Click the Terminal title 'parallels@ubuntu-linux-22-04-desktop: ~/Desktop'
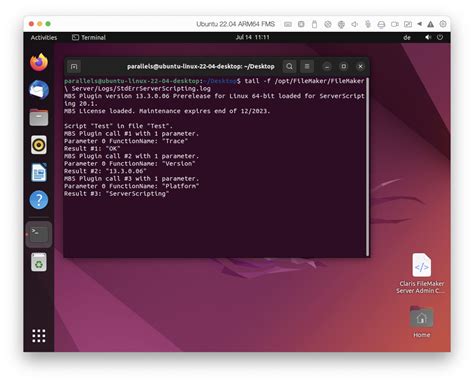474x383 pixels. click(201, 67)
